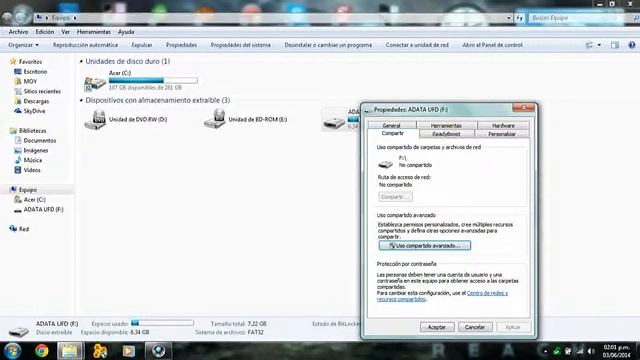
Task: Select the ADATA removable drive icon in file list
Action: tap(334, 122)
